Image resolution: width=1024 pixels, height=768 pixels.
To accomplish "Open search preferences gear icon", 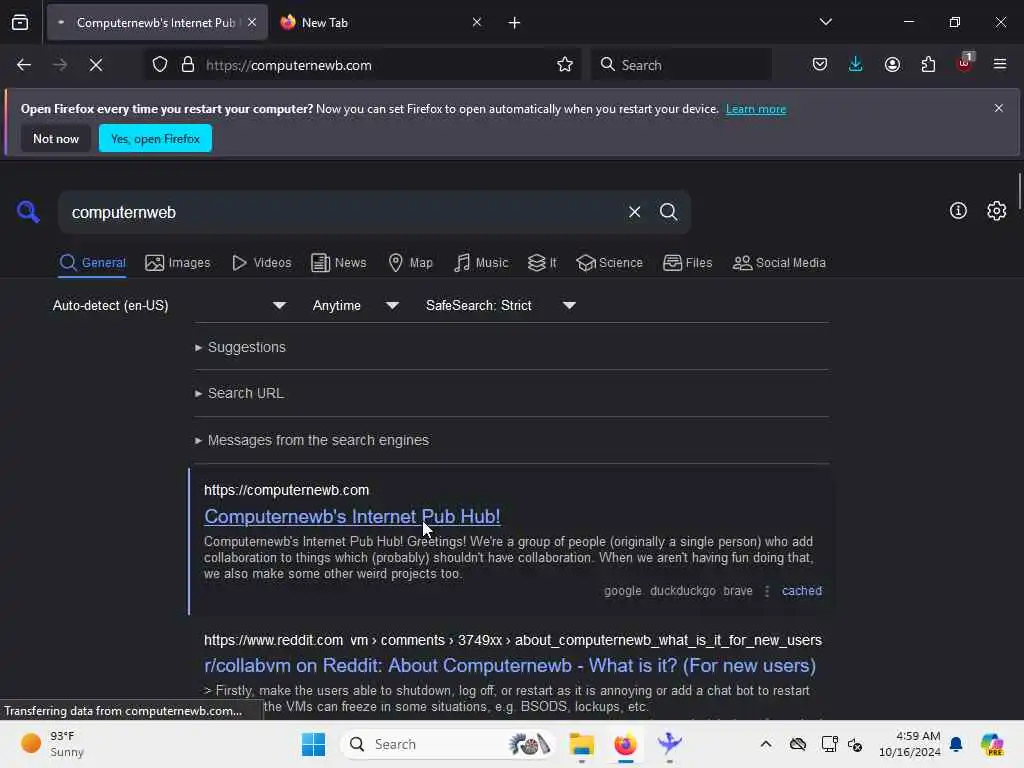I will tap(997, 210).
